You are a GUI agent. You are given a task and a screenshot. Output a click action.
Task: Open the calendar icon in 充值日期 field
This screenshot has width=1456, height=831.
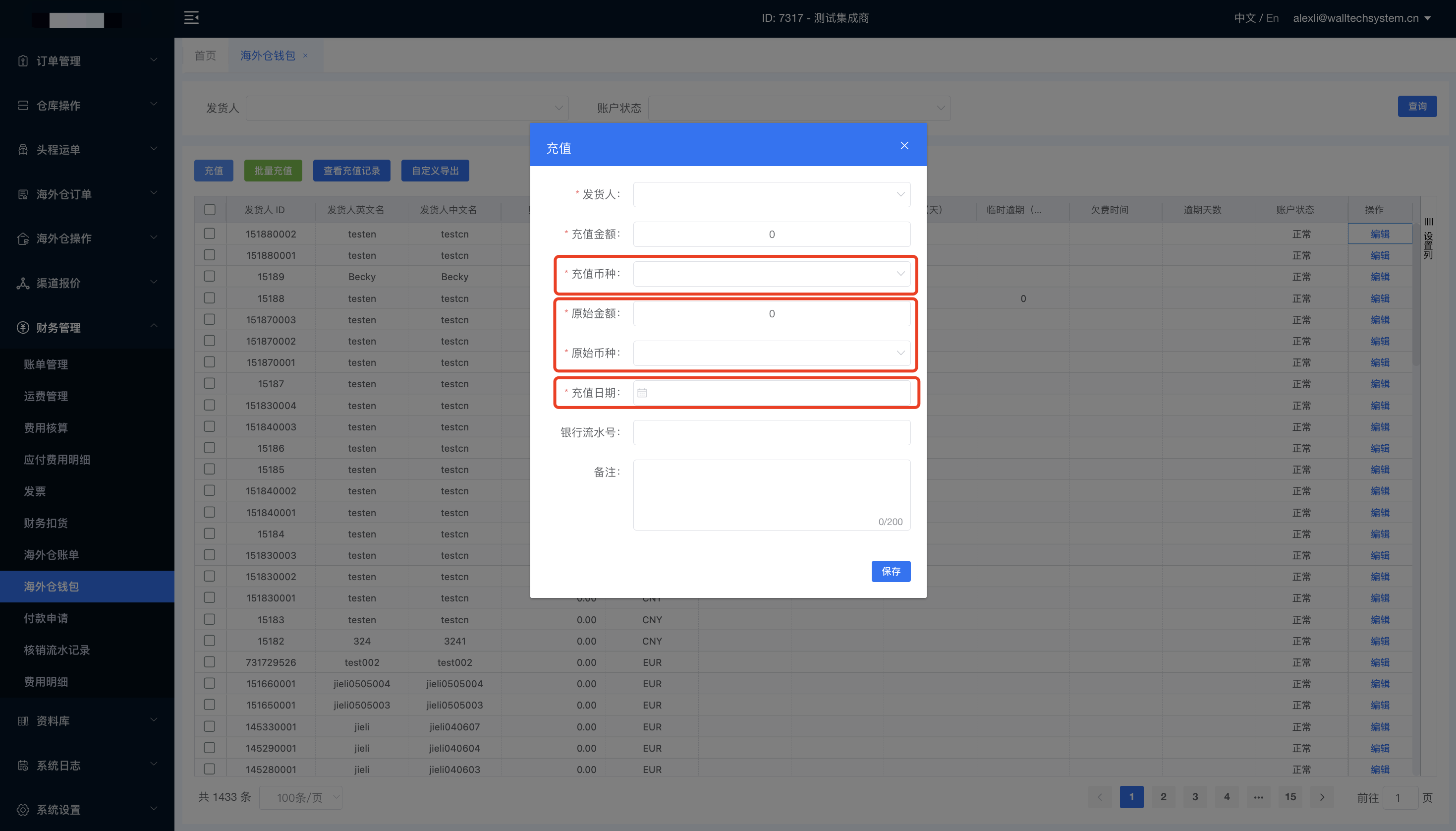pyautogui.click(x=642, y=393)
